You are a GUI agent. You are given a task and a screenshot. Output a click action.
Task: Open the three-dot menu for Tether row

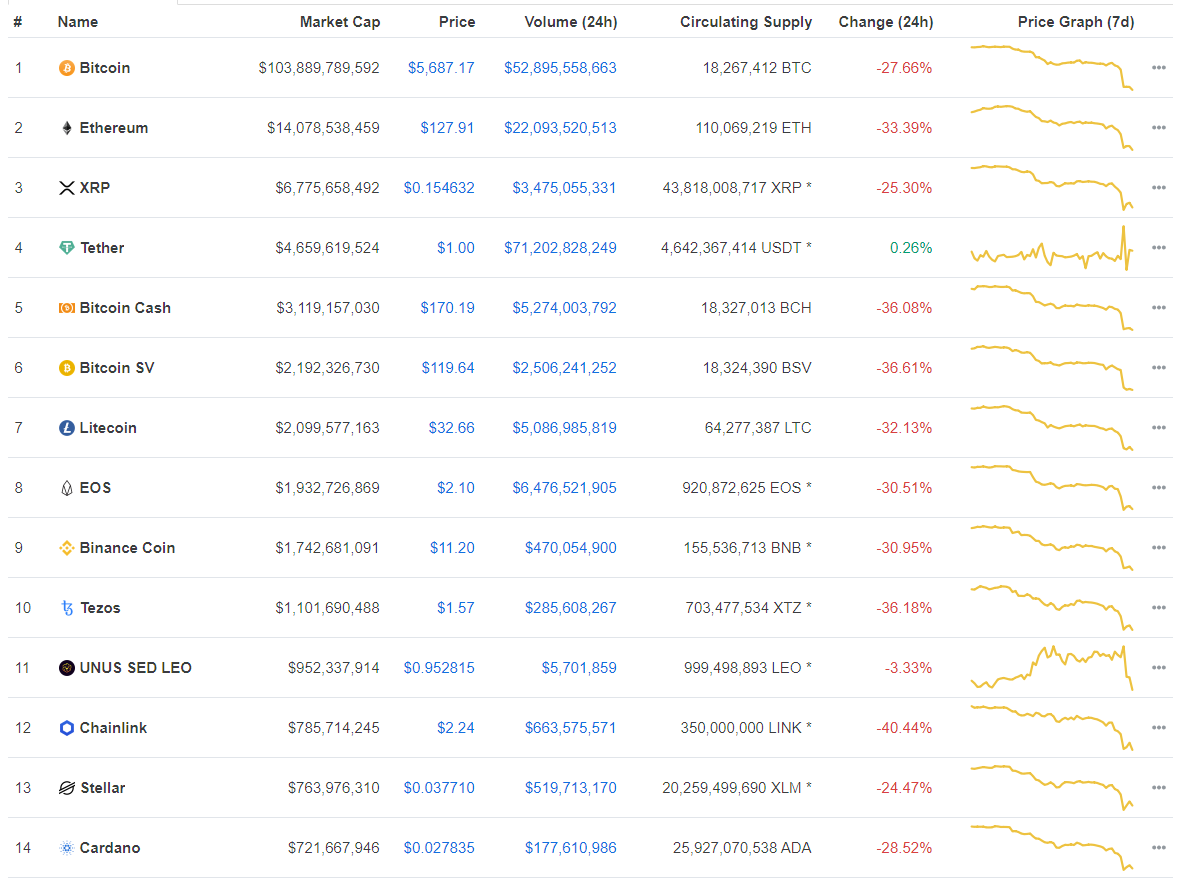tap(1158, 248)
